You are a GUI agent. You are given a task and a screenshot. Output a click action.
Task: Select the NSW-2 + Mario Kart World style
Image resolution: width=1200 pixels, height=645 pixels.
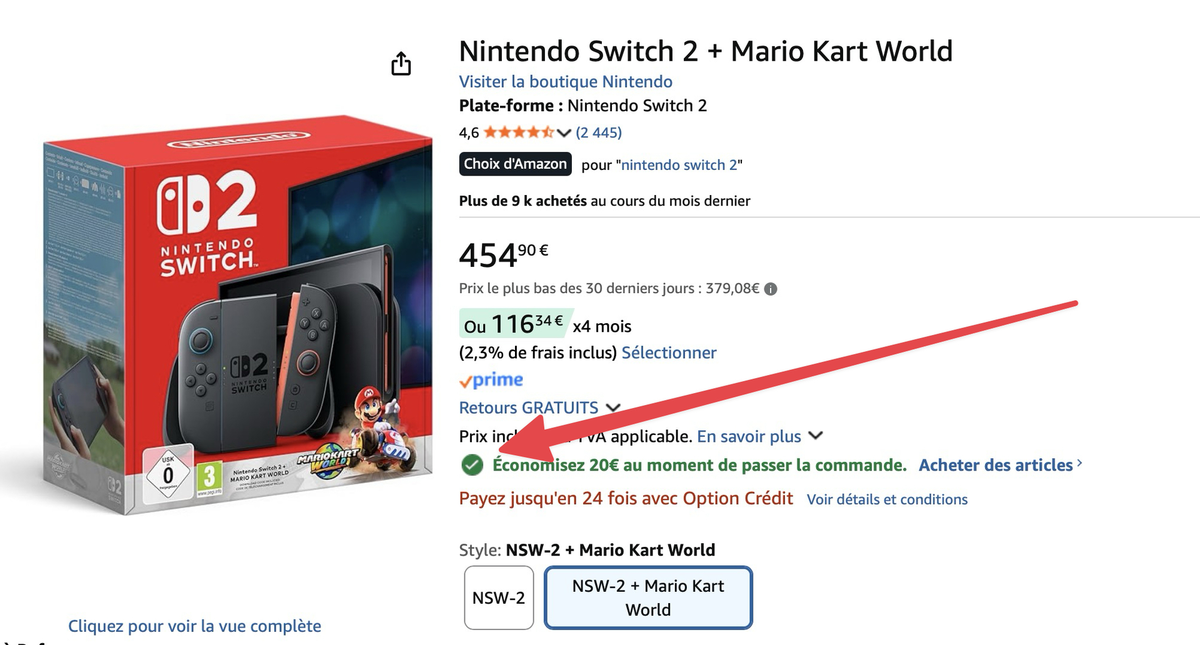point(647,597)
